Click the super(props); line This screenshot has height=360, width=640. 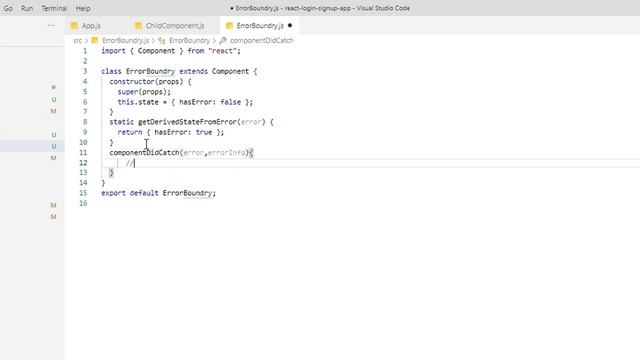[x=144, y=92]
